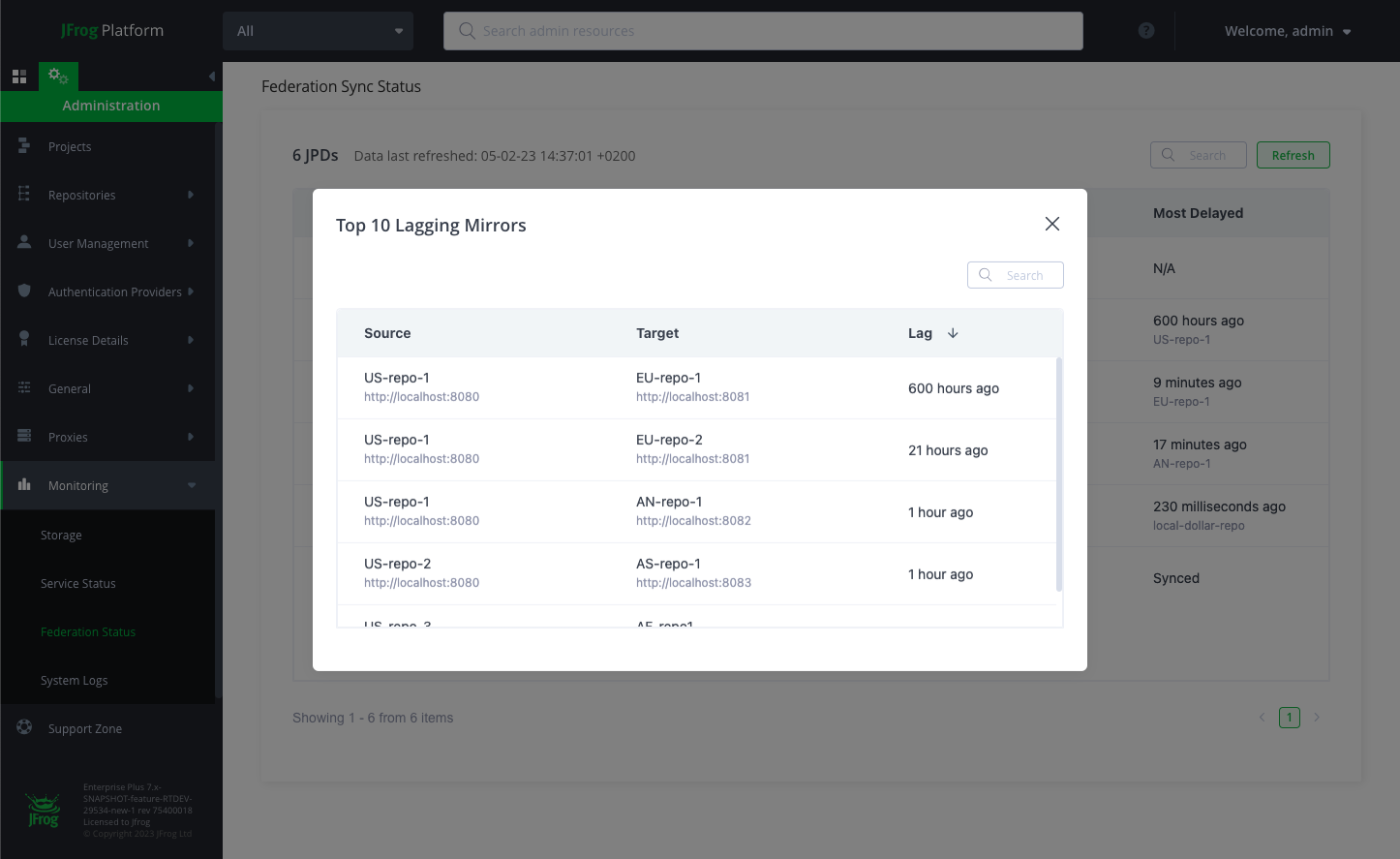Click the Search admin resources field
Screen dimensions: 1400x859
(763, 31)
